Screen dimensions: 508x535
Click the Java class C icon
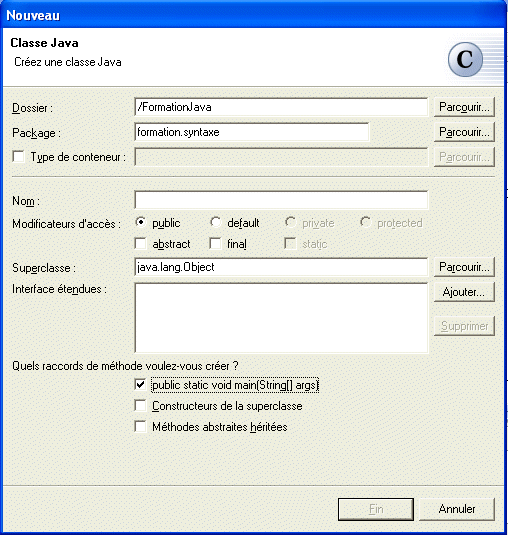coord(465,59)
